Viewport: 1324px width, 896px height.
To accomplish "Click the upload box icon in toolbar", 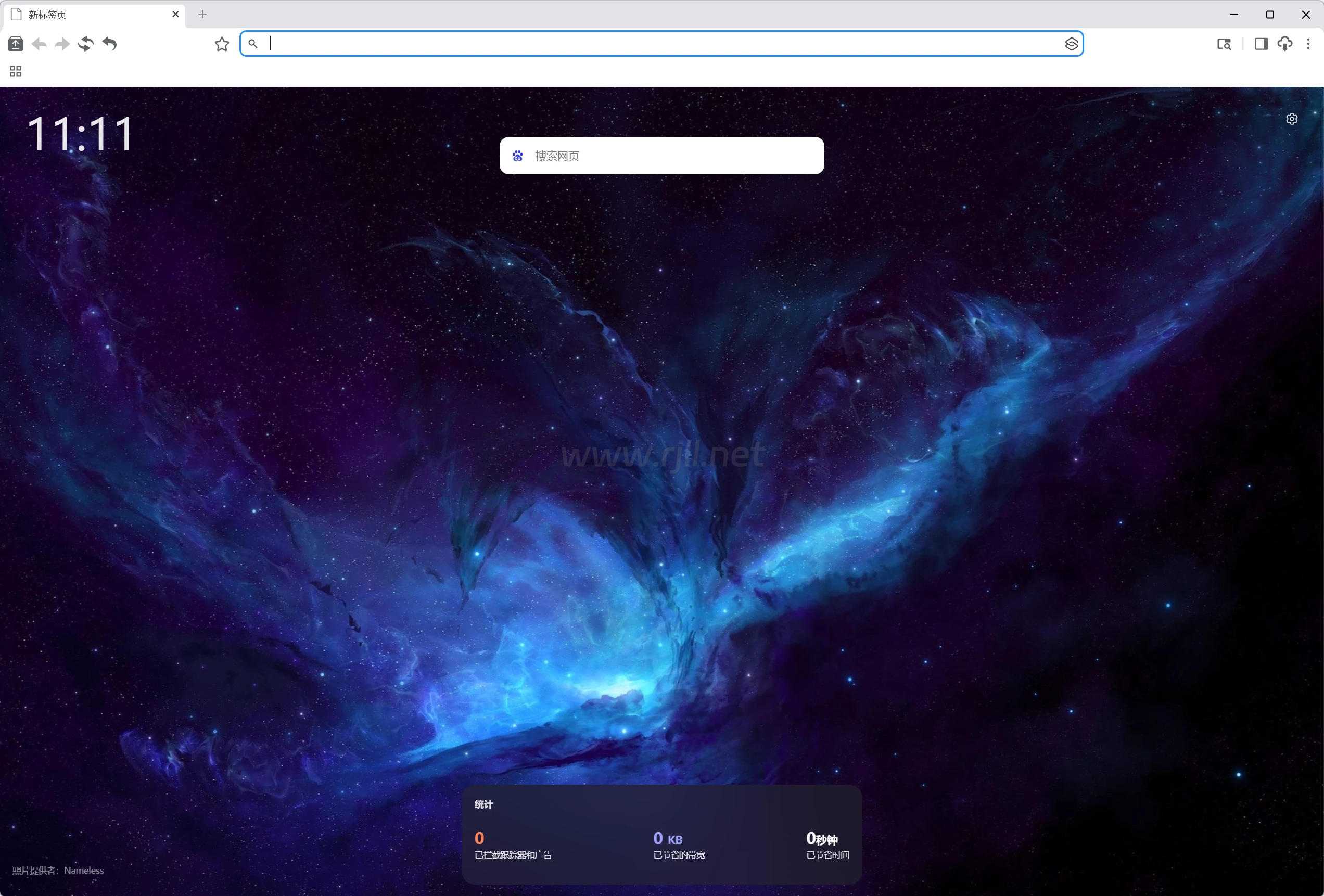I will [x=16, y=44].
